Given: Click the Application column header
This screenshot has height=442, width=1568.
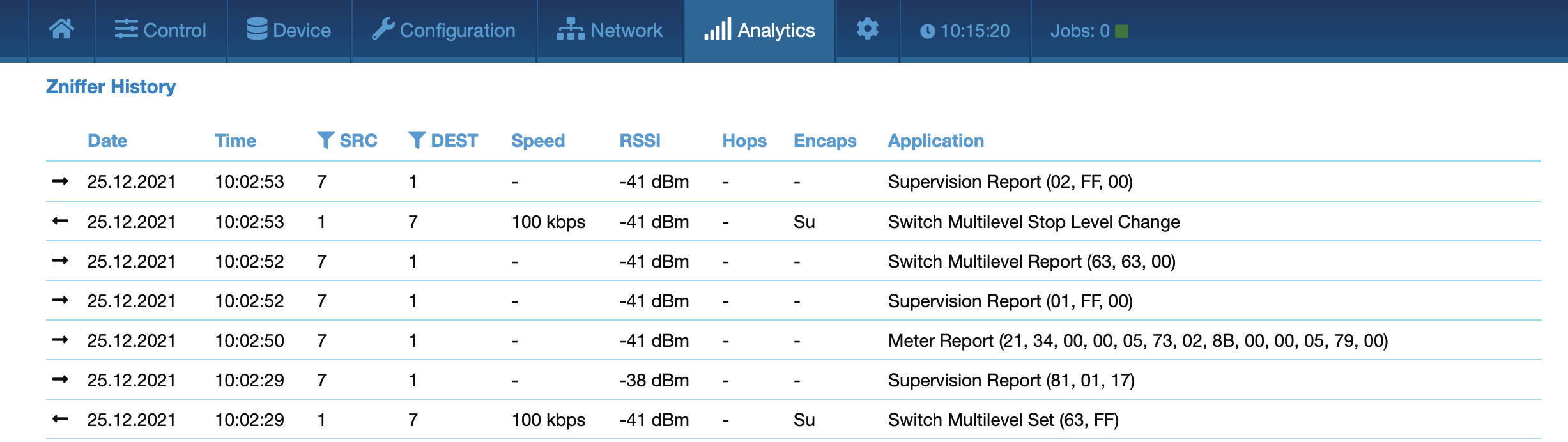Looking at the screenshot, I should click(935, 141).
